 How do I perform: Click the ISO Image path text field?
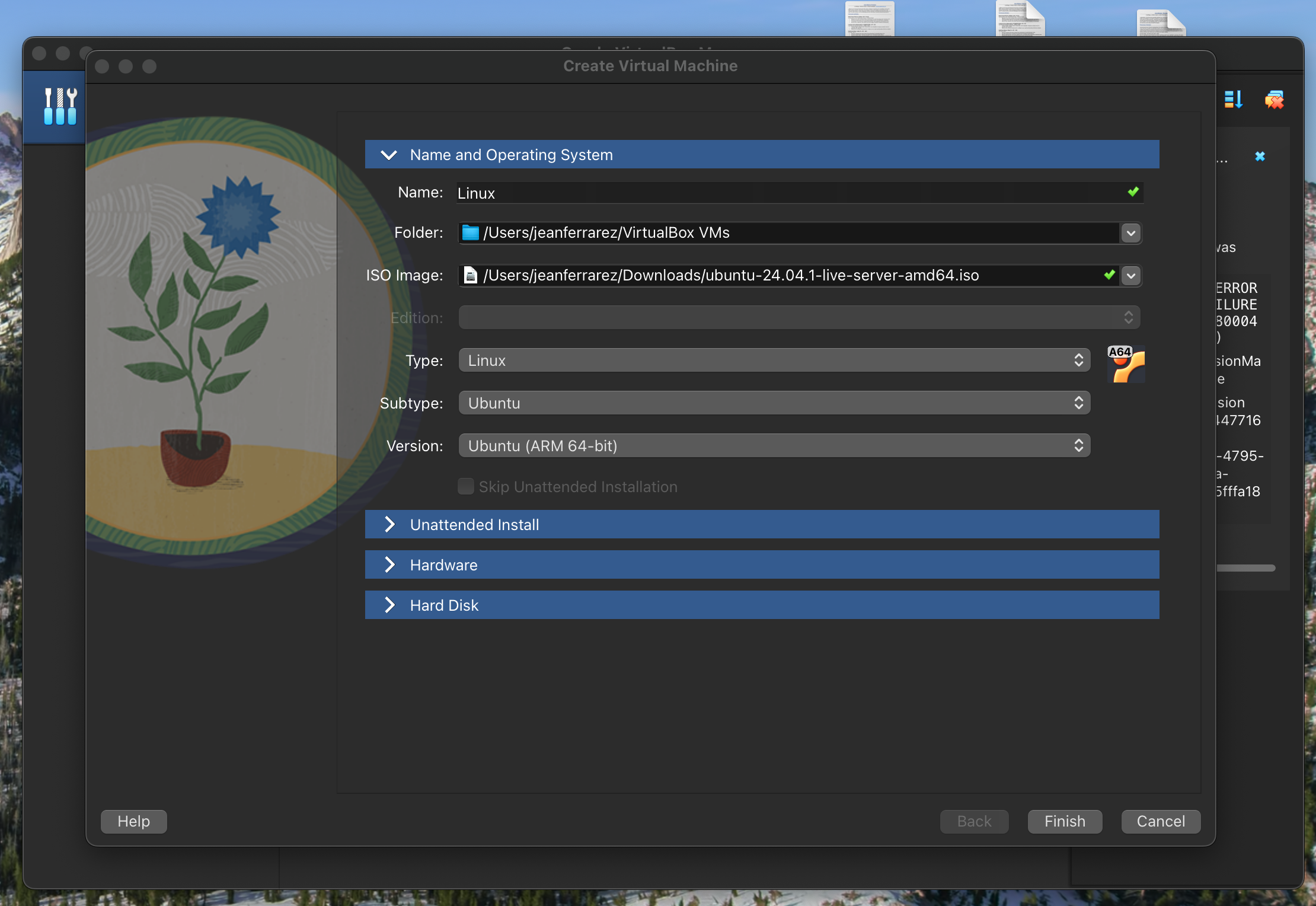click(788, 275)
